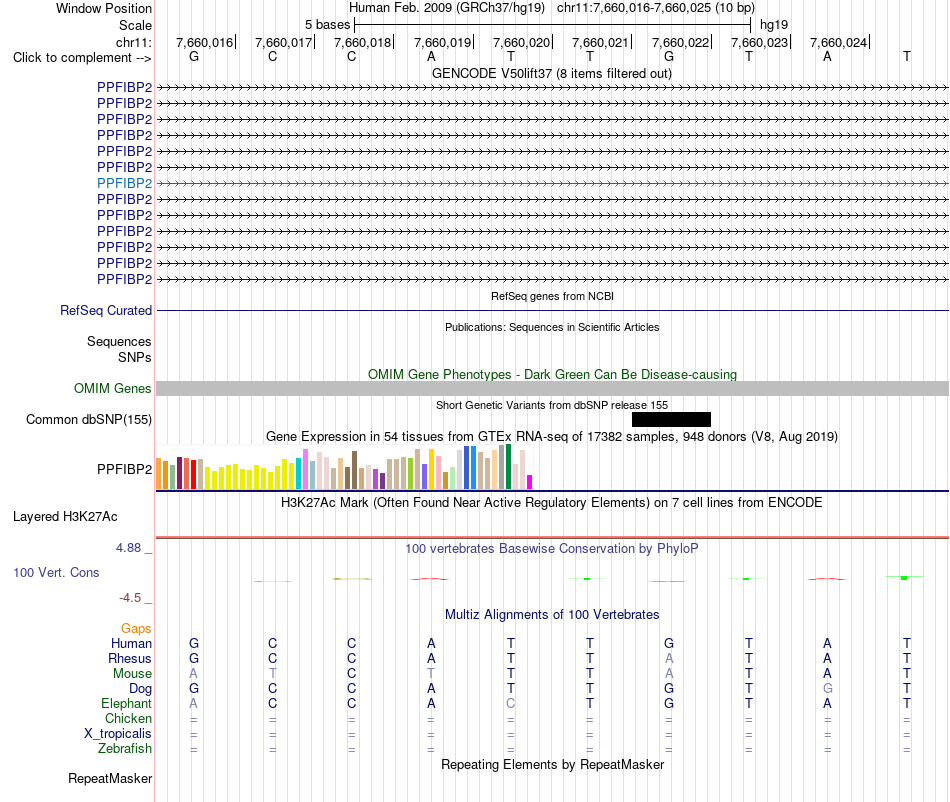This screenshot has width=950, height=802.
Task: Click the Dog species label
Action: pyautogui.click(x=141, y=689)
